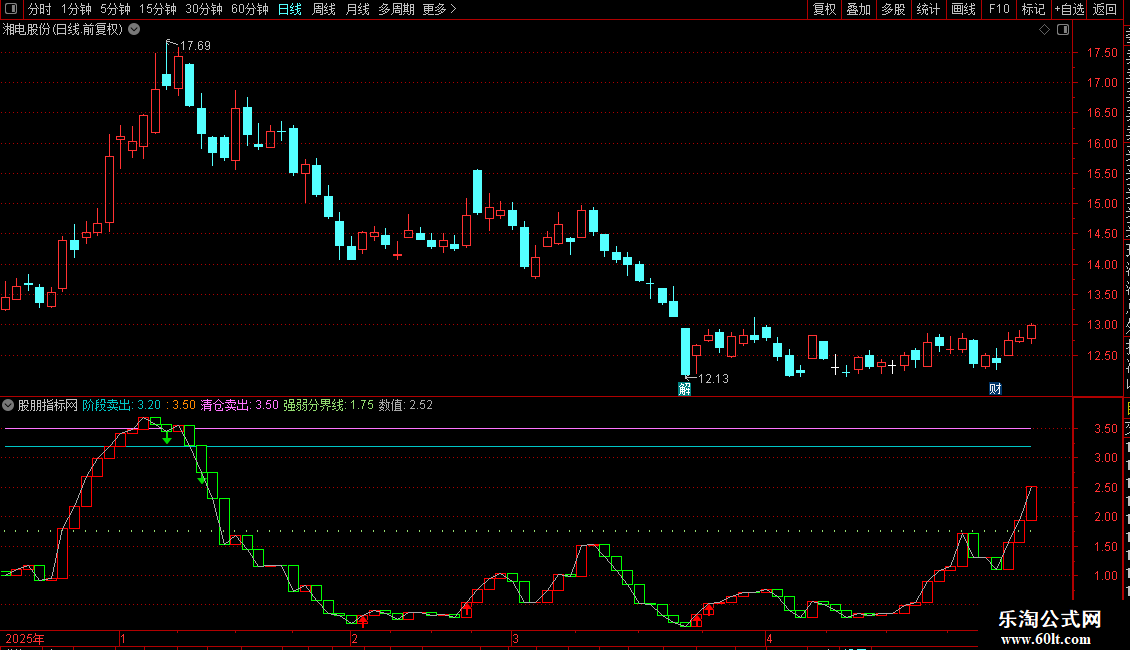Click the 湘电股份(日线.前复权) chart title
The width and height of the screenshot is (1130, 650).
coord(63,30)
